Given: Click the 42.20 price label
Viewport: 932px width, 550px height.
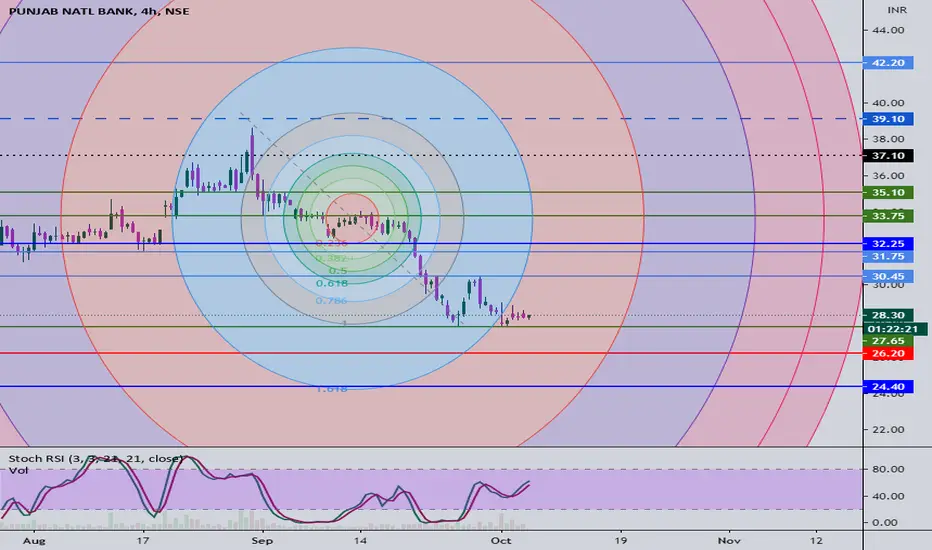Looking at the screenshot, I should (x=888, y=62).
